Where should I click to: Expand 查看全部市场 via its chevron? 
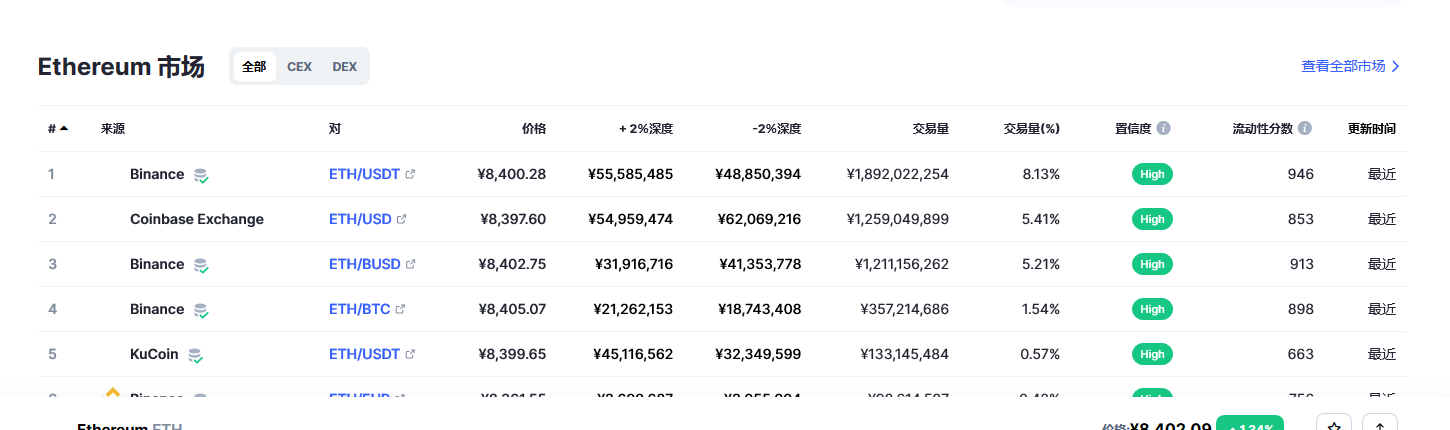(x=1396, y=66)
